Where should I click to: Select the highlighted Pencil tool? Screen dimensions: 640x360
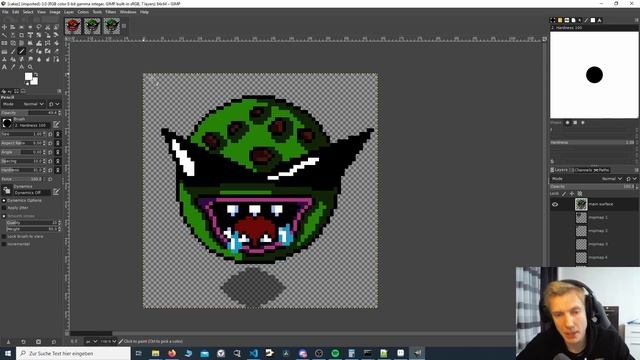[22, 51]
